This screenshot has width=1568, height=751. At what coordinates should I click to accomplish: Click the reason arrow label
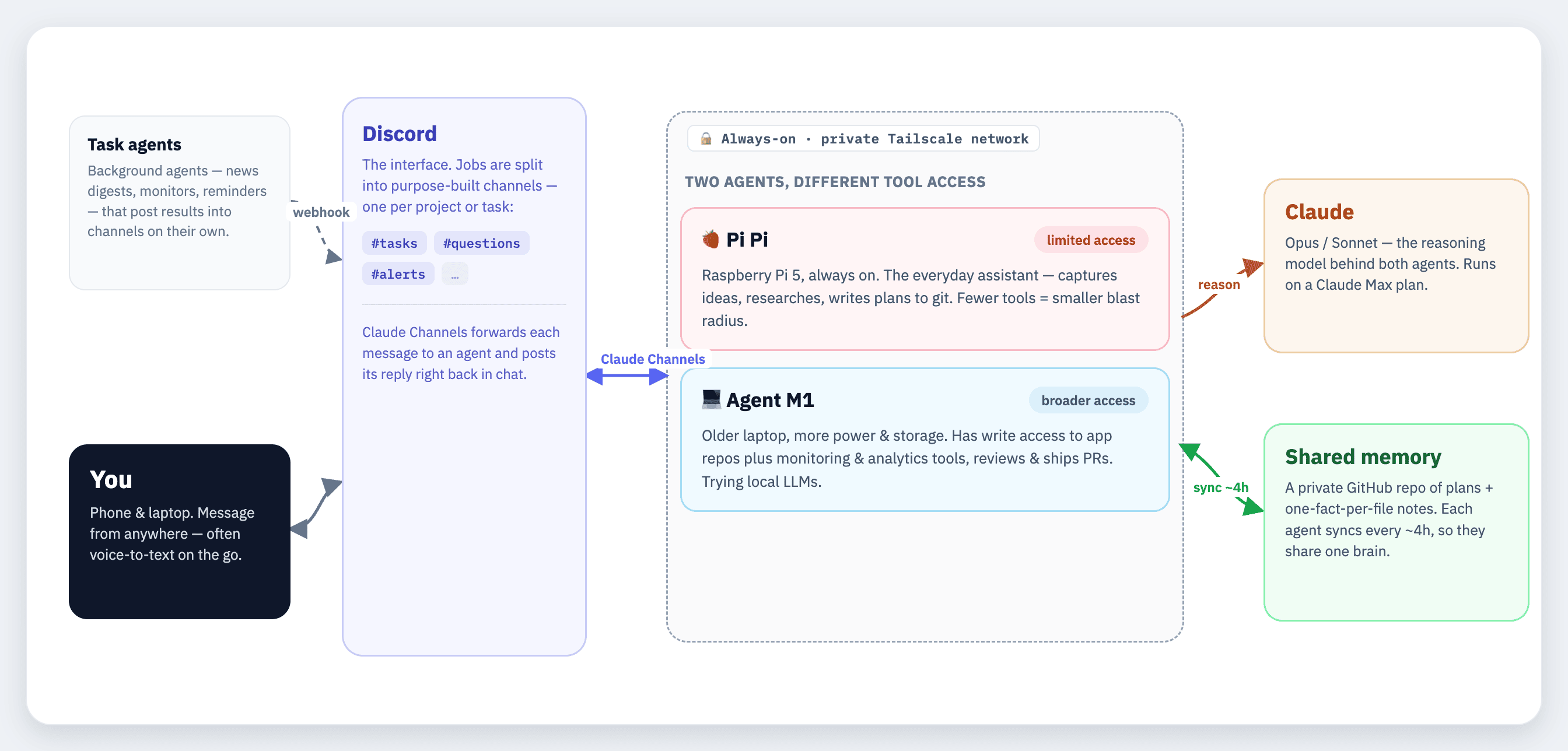point(1218,285)
